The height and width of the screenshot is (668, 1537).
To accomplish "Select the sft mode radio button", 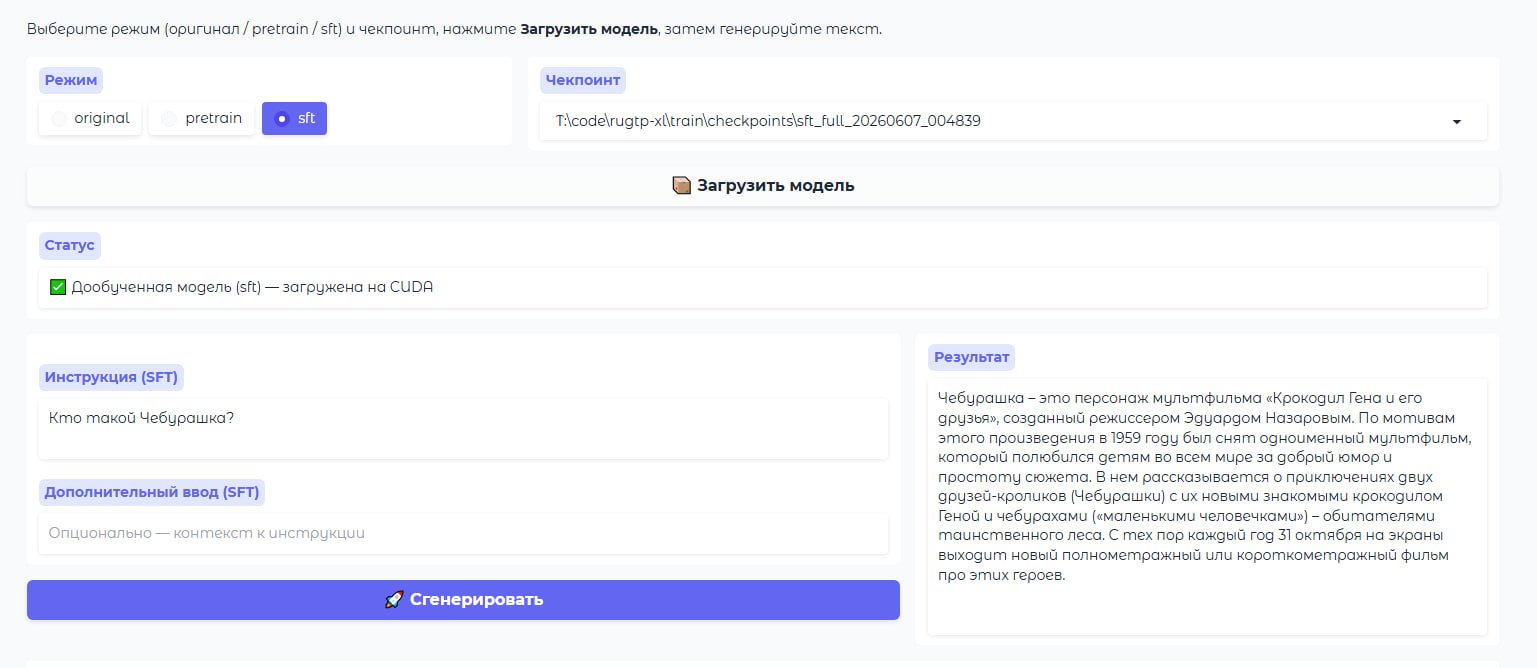I will (294, 118).
